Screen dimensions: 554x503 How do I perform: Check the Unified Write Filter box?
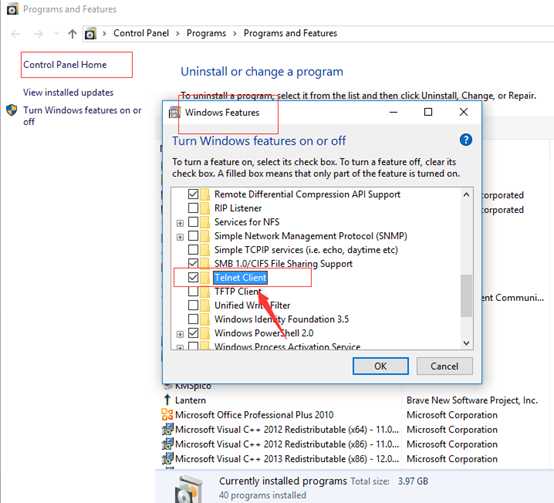[x=193, y=305]
